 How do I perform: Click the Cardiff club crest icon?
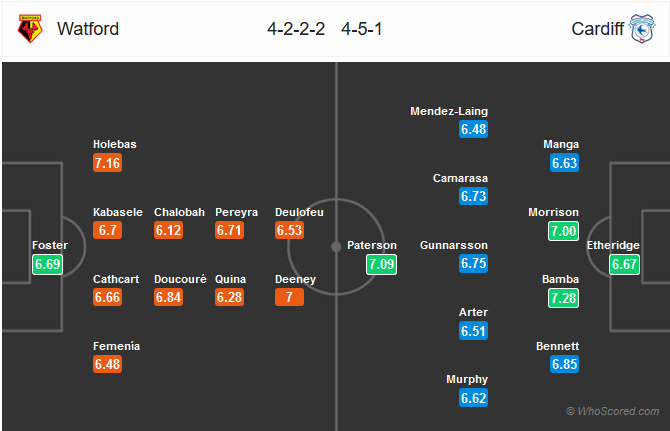(642, 29)
